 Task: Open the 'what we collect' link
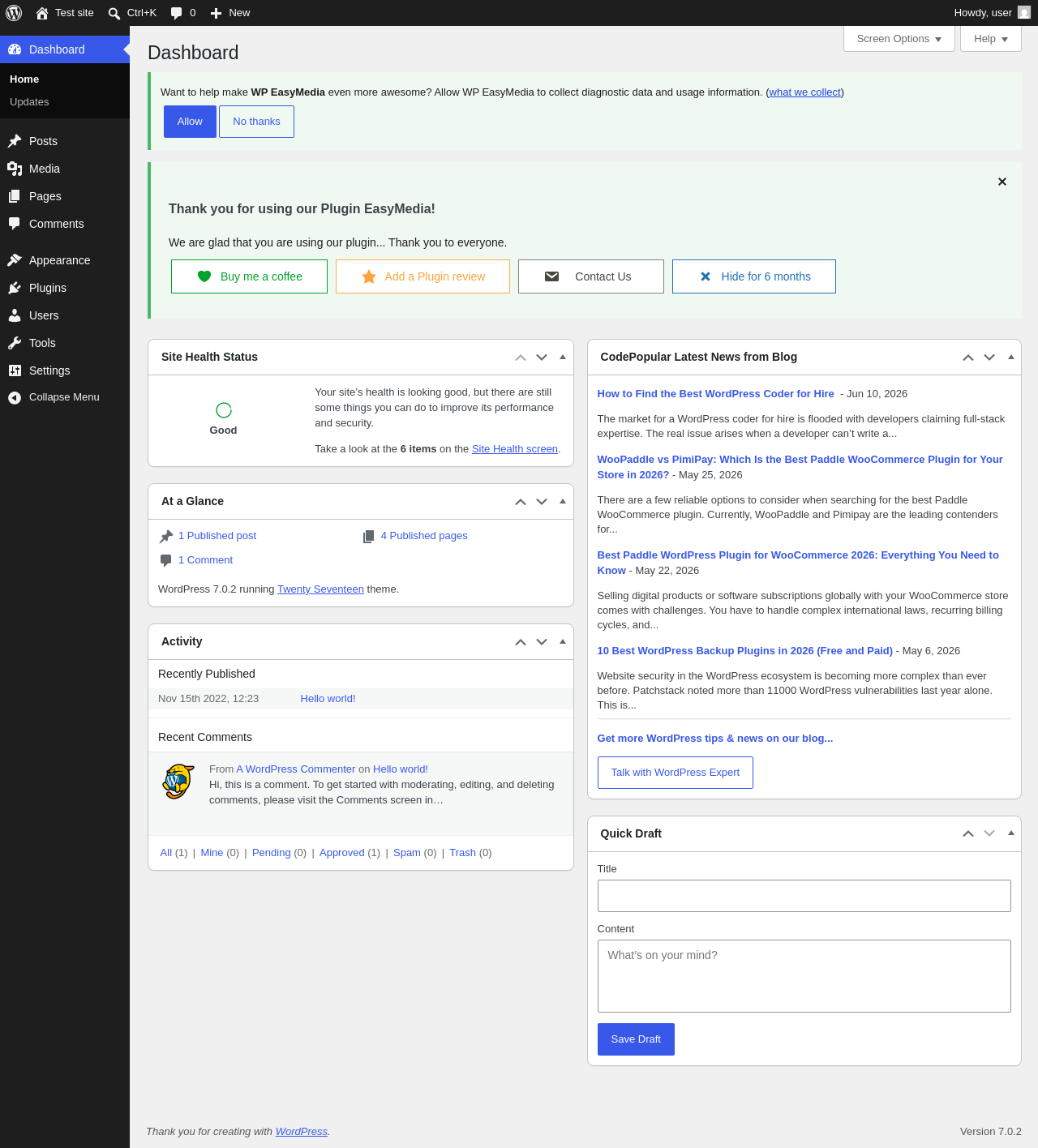coord(804,92)
